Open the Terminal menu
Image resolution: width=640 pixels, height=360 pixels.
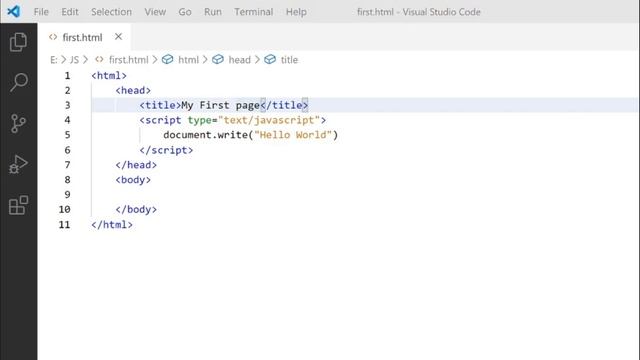tap(253, 12)
